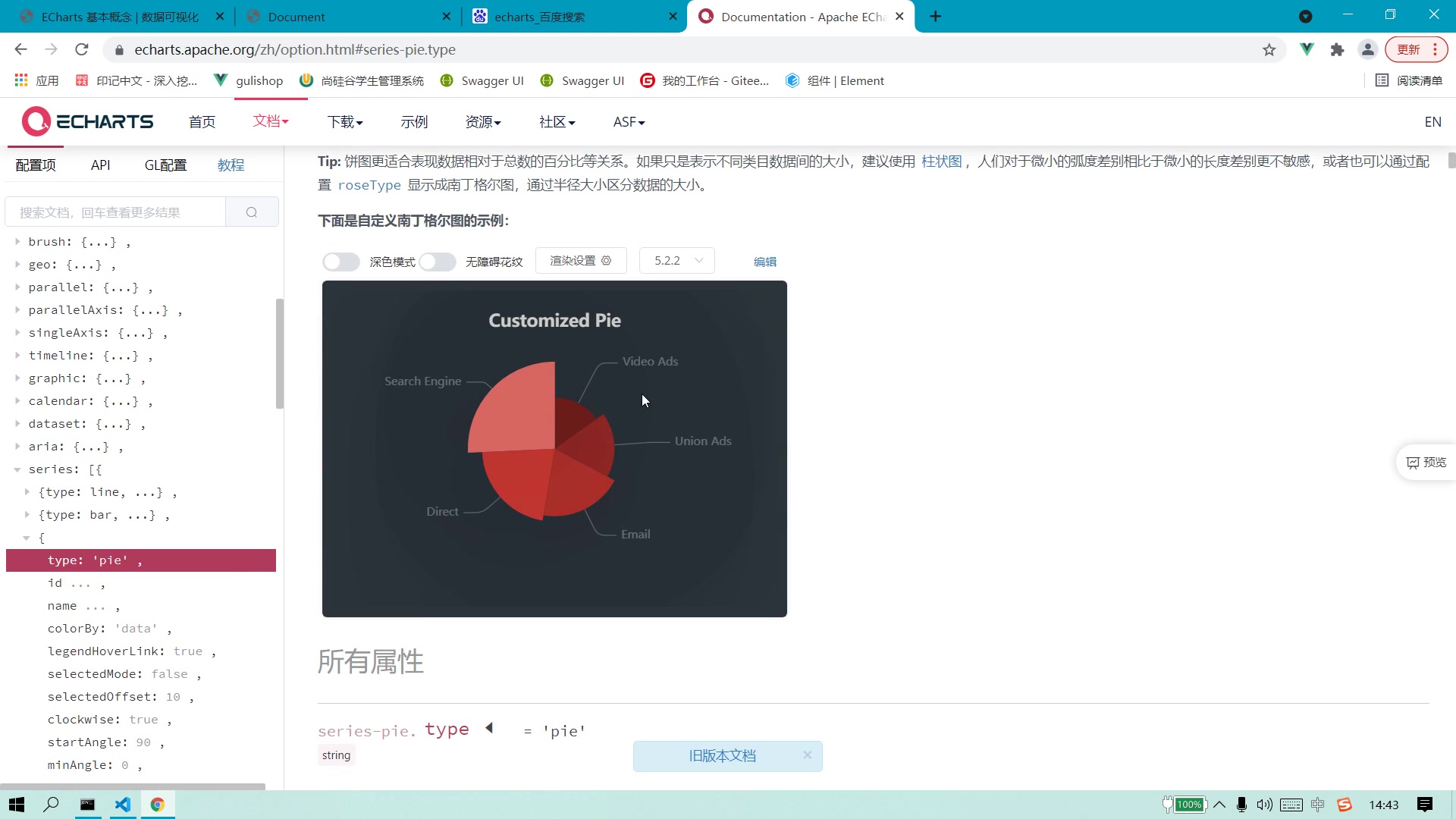Screen dimensions: 1456x819
Task: Click the 更新 Chrome update button
Action: (1416, 49)
